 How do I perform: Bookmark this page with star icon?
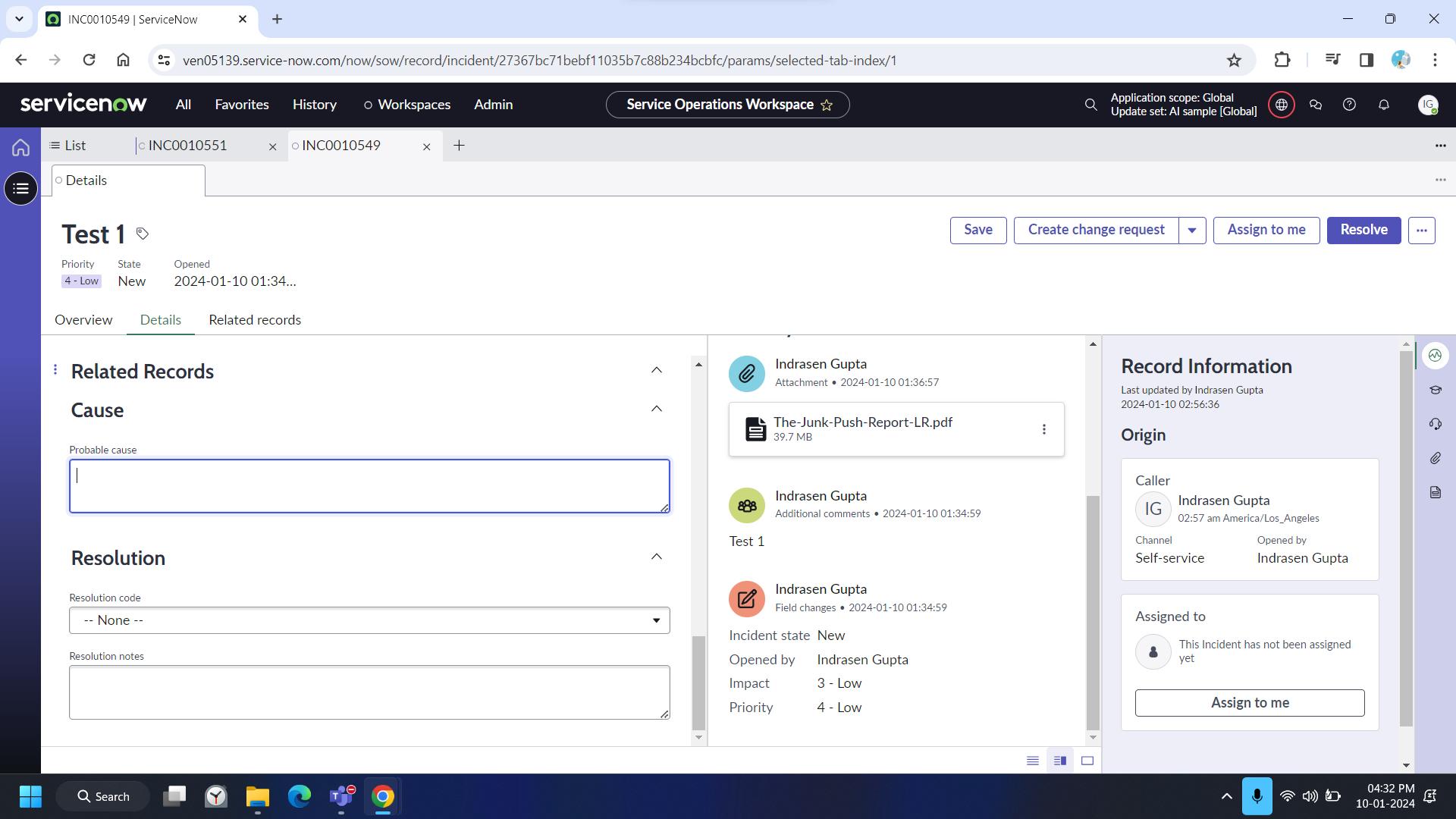pos(1234,60)
